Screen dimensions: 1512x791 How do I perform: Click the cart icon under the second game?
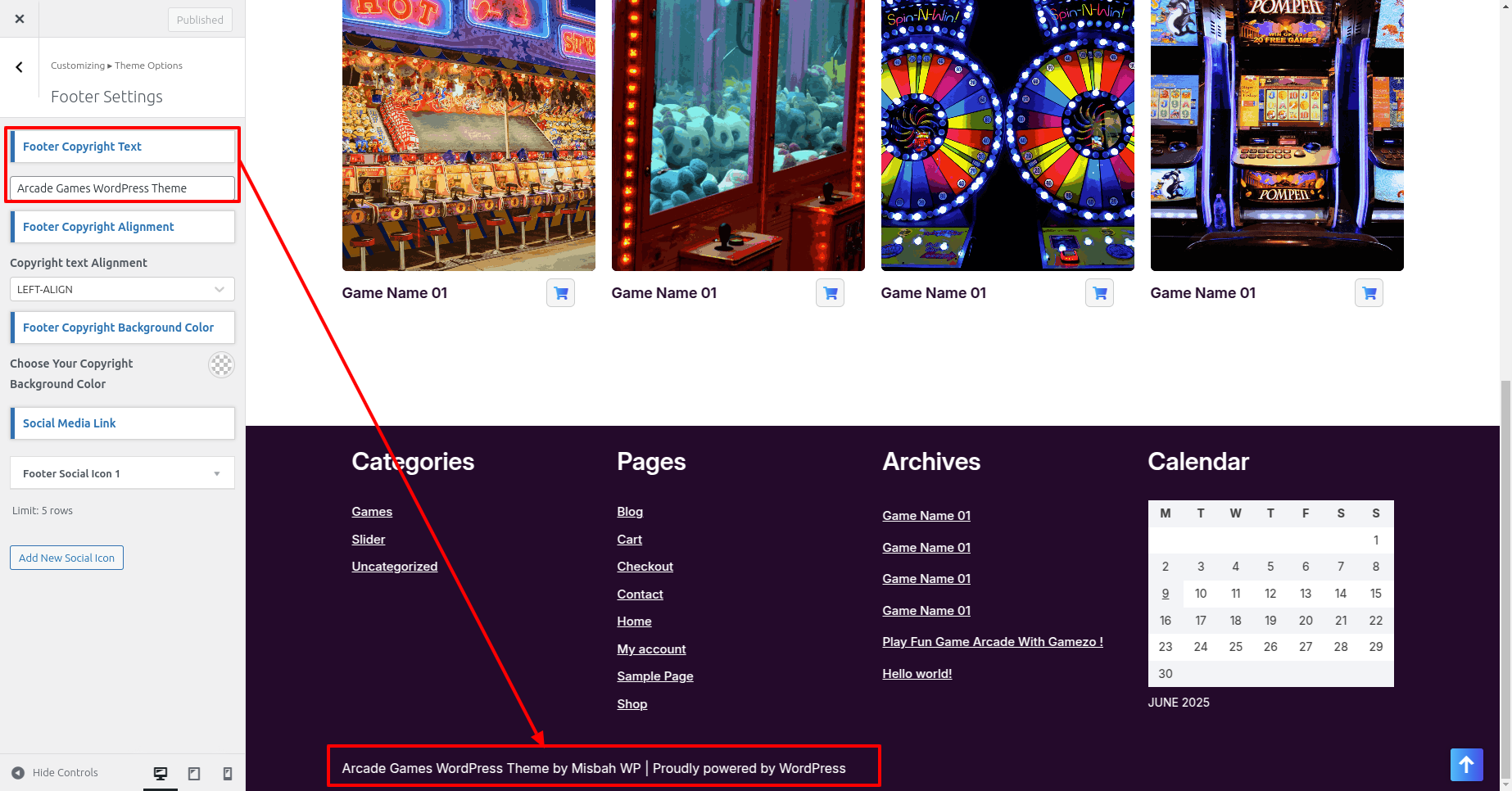click(831, 293)
